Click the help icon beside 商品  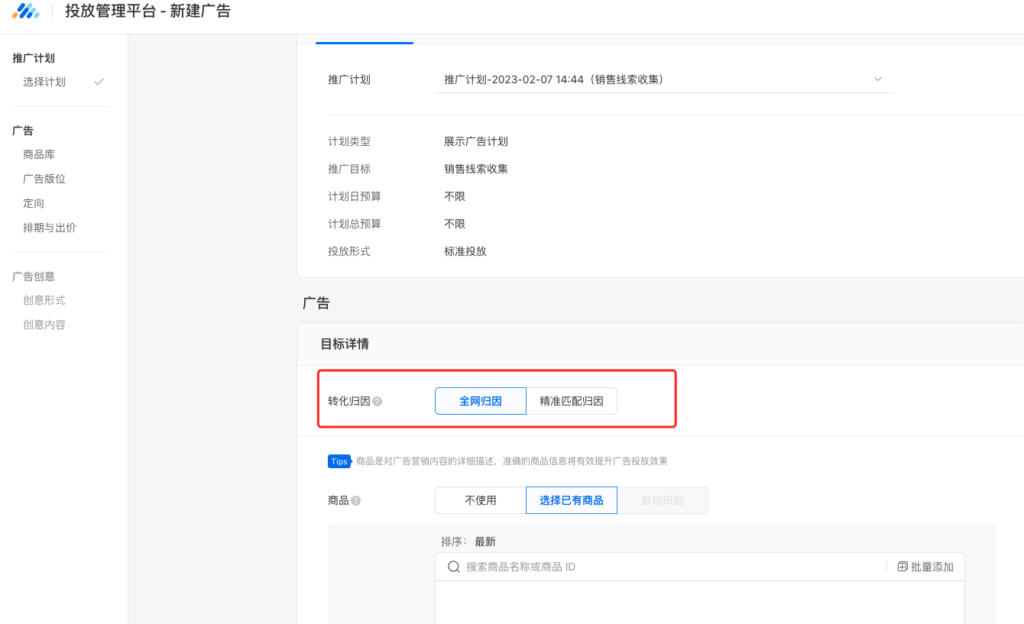[x=356, y=501]
